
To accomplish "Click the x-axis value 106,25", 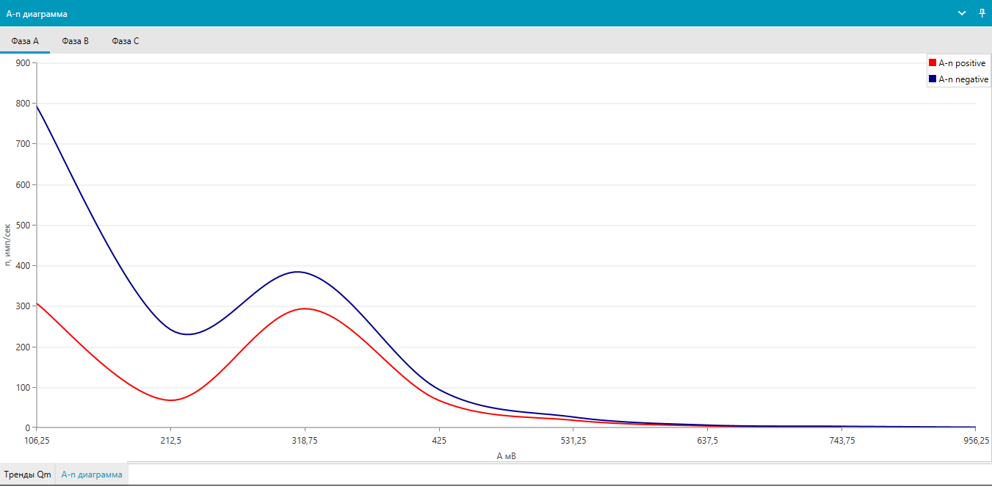I will 38,441.
